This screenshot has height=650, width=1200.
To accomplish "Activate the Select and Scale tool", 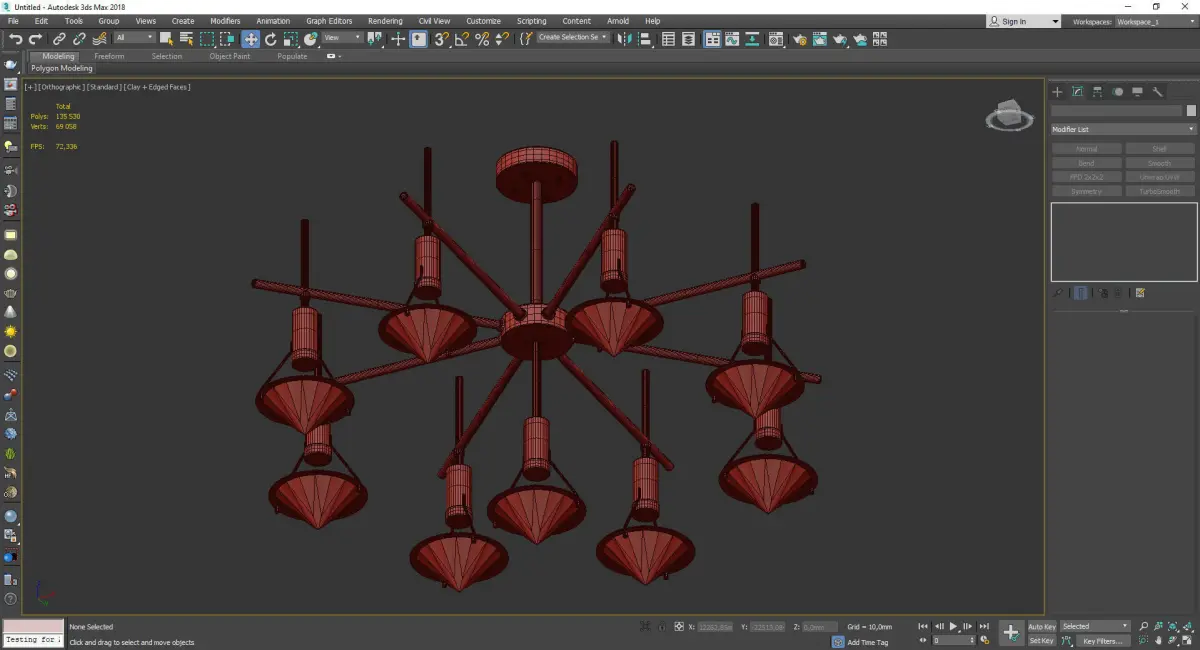I will pos(290,39).
